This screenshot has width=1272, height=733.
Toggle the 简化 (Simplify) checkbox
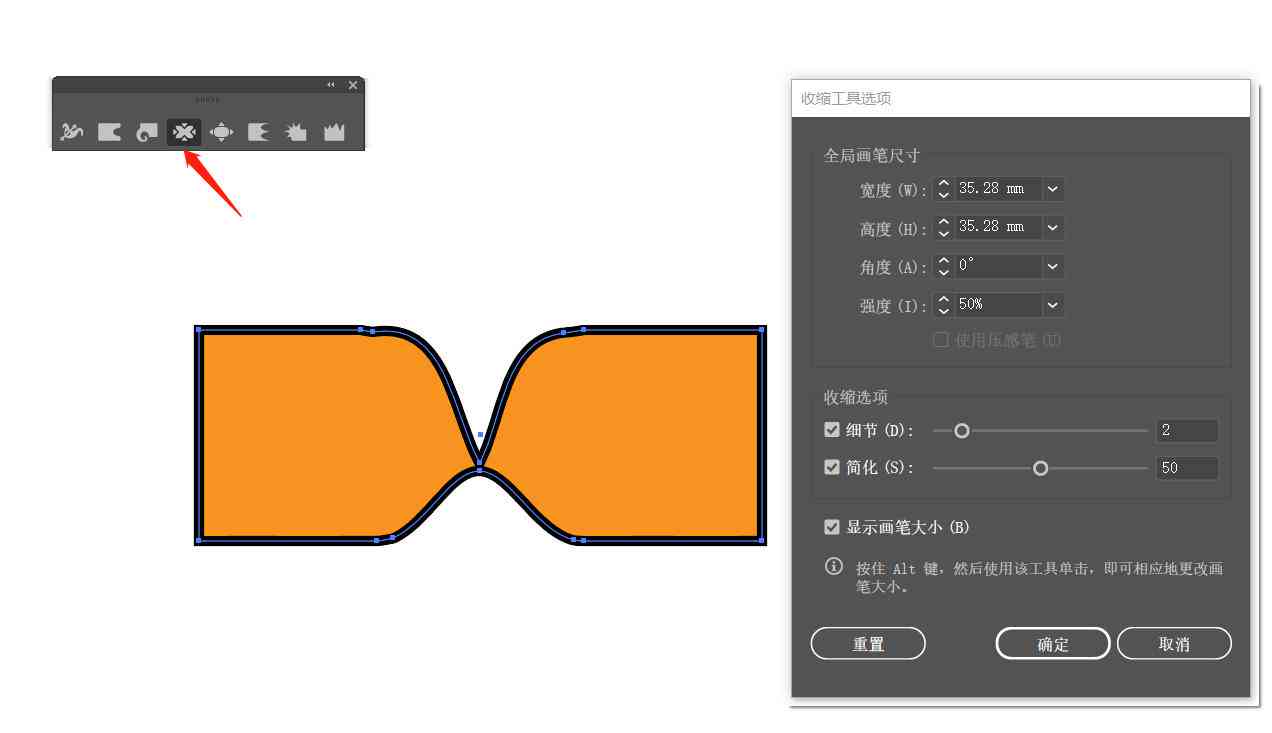click(832, 467)
